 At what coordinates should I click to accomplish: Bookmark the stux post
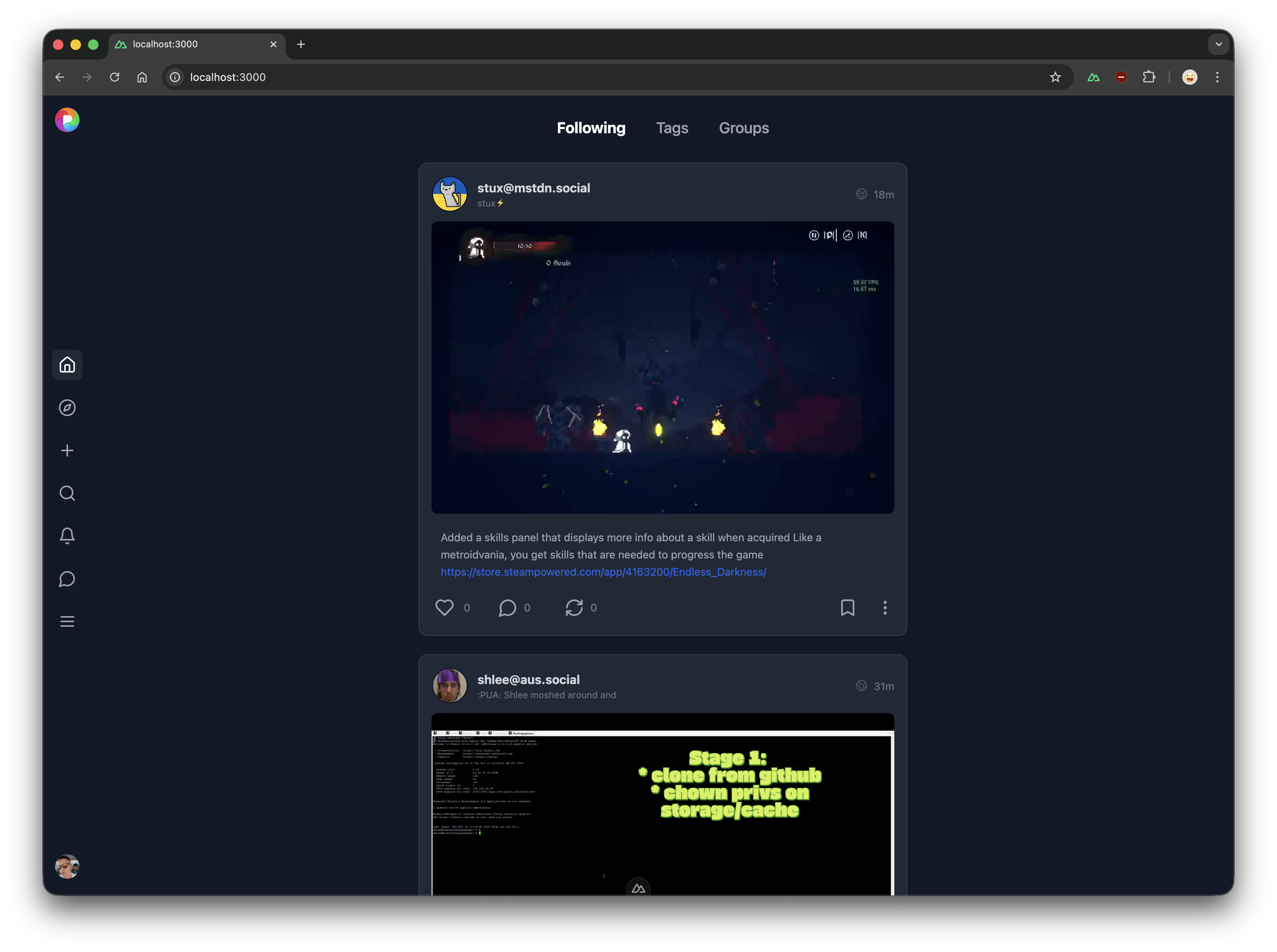[847, 607]
